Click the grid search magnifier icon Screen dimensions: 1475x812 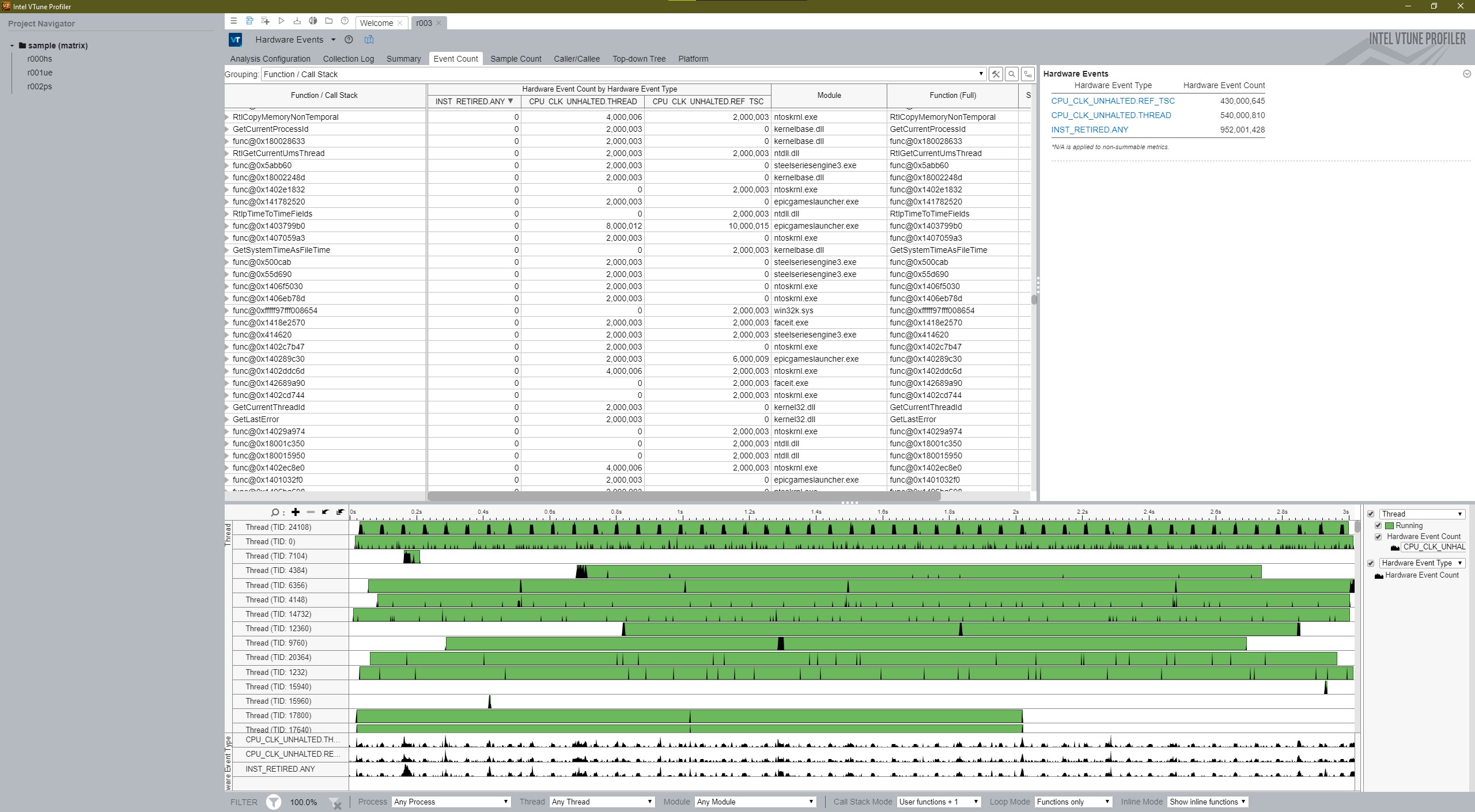[1012, 74]
